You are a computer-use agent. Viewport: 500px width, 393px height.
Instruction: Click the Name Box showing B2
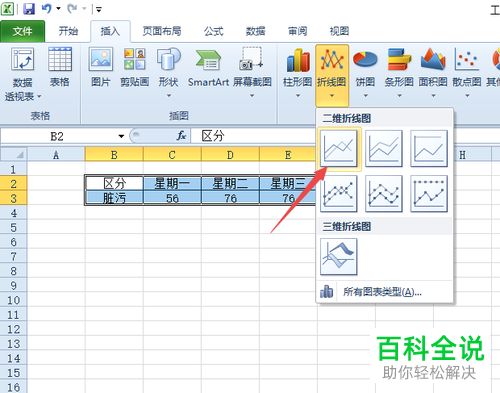click(x=58, y=136)
